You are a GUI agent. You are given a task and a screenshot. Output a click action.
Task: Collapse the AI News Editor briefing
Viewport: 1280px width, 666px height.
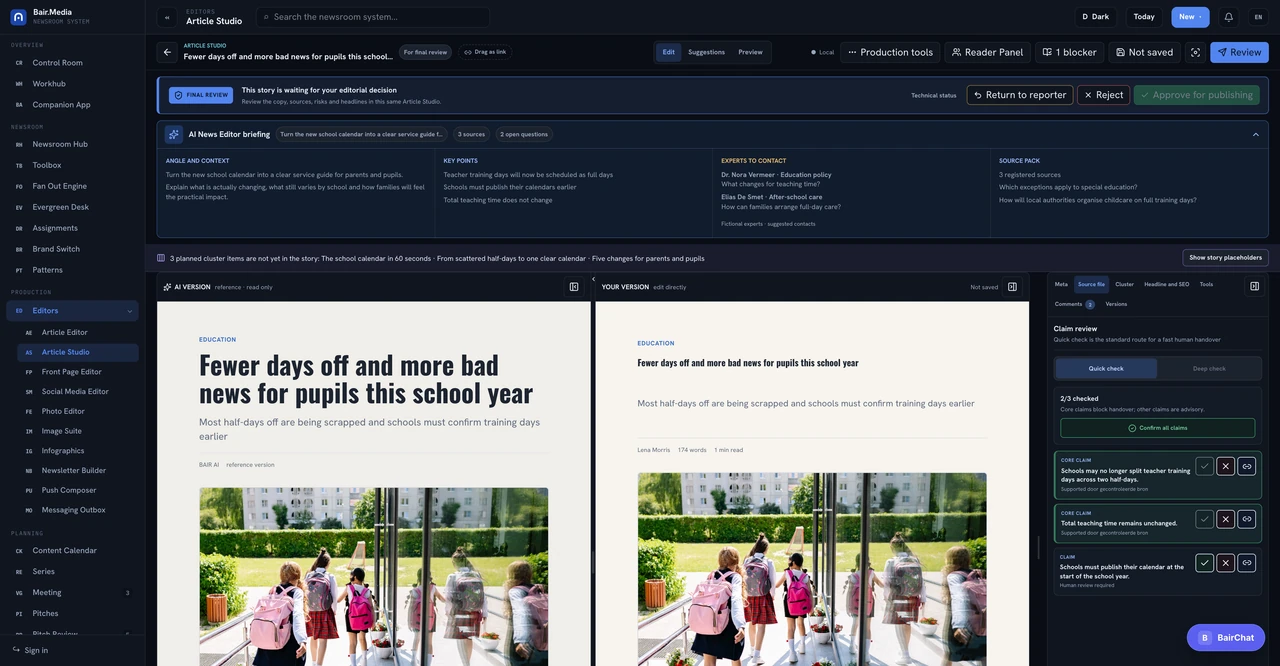(1256, 134)
